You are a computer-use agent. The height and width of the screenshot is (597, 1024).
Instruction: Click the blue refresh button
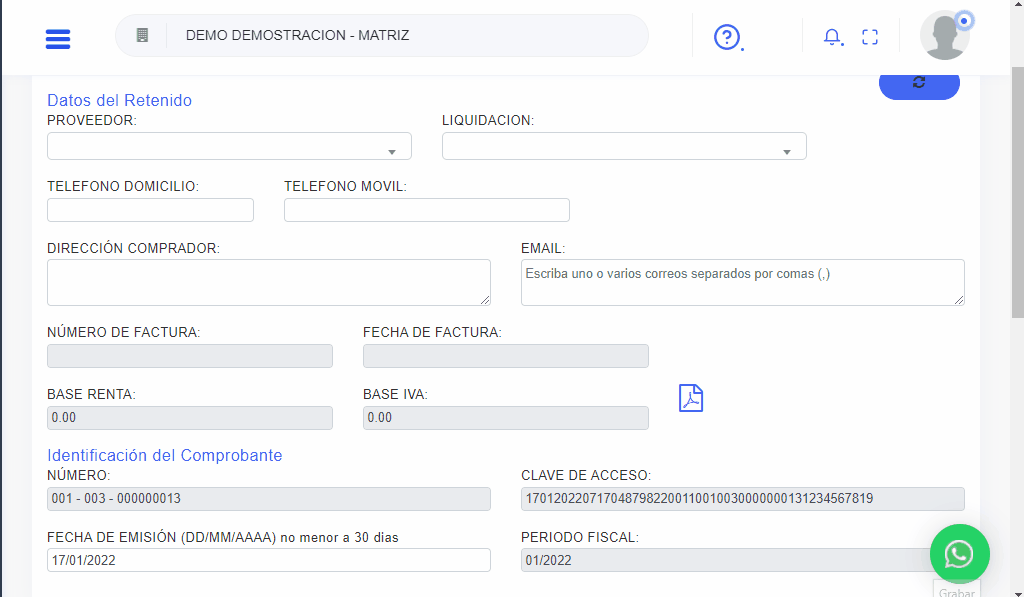[x=919, y=83]
